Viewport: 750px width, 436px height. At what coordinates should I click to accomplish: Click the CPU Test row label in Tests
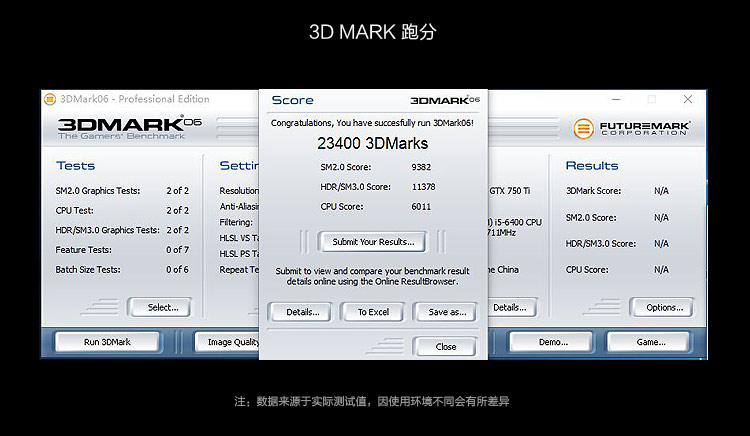click(x=75, y=210)
